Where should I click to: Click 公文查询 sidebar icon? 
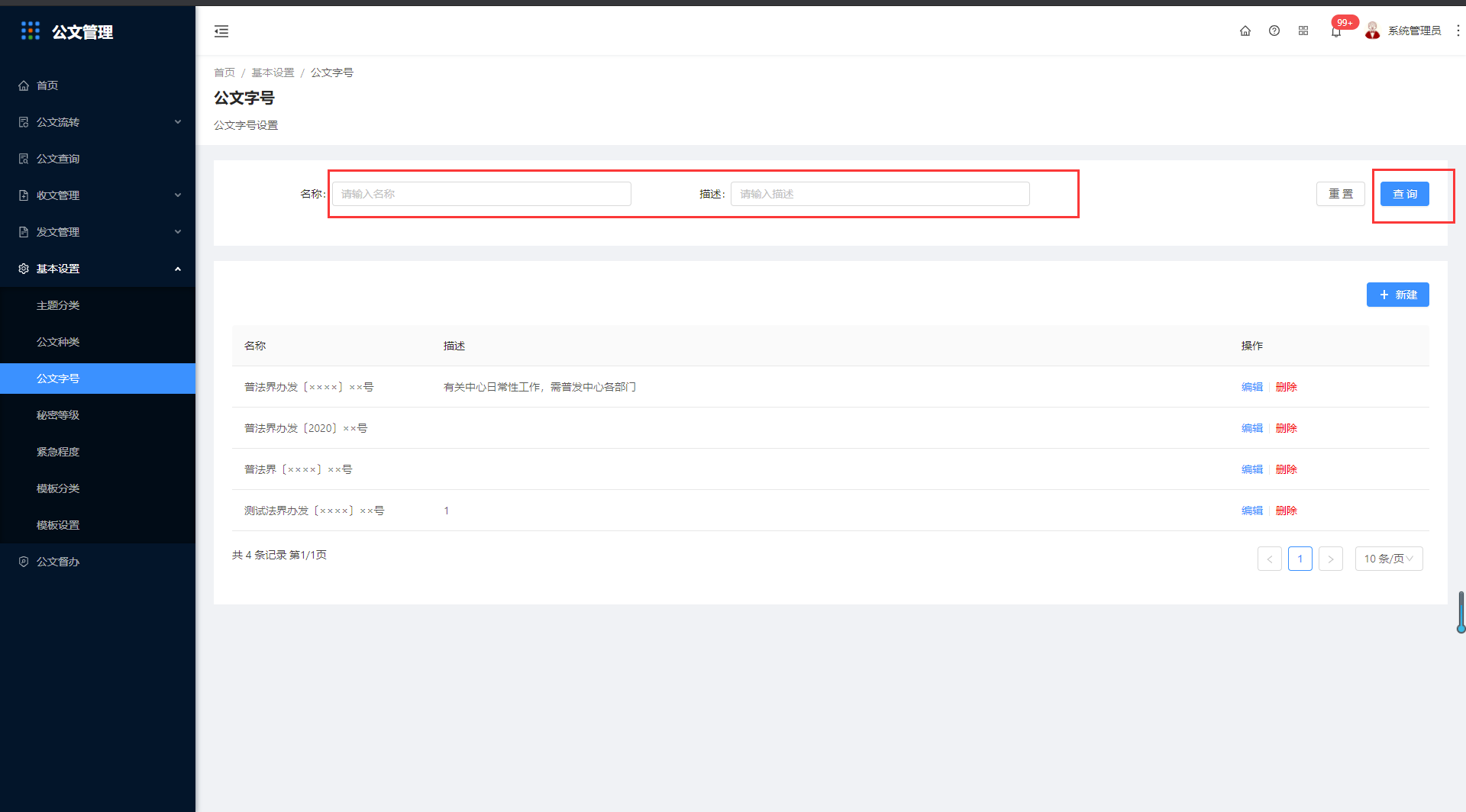pos(24,159)
